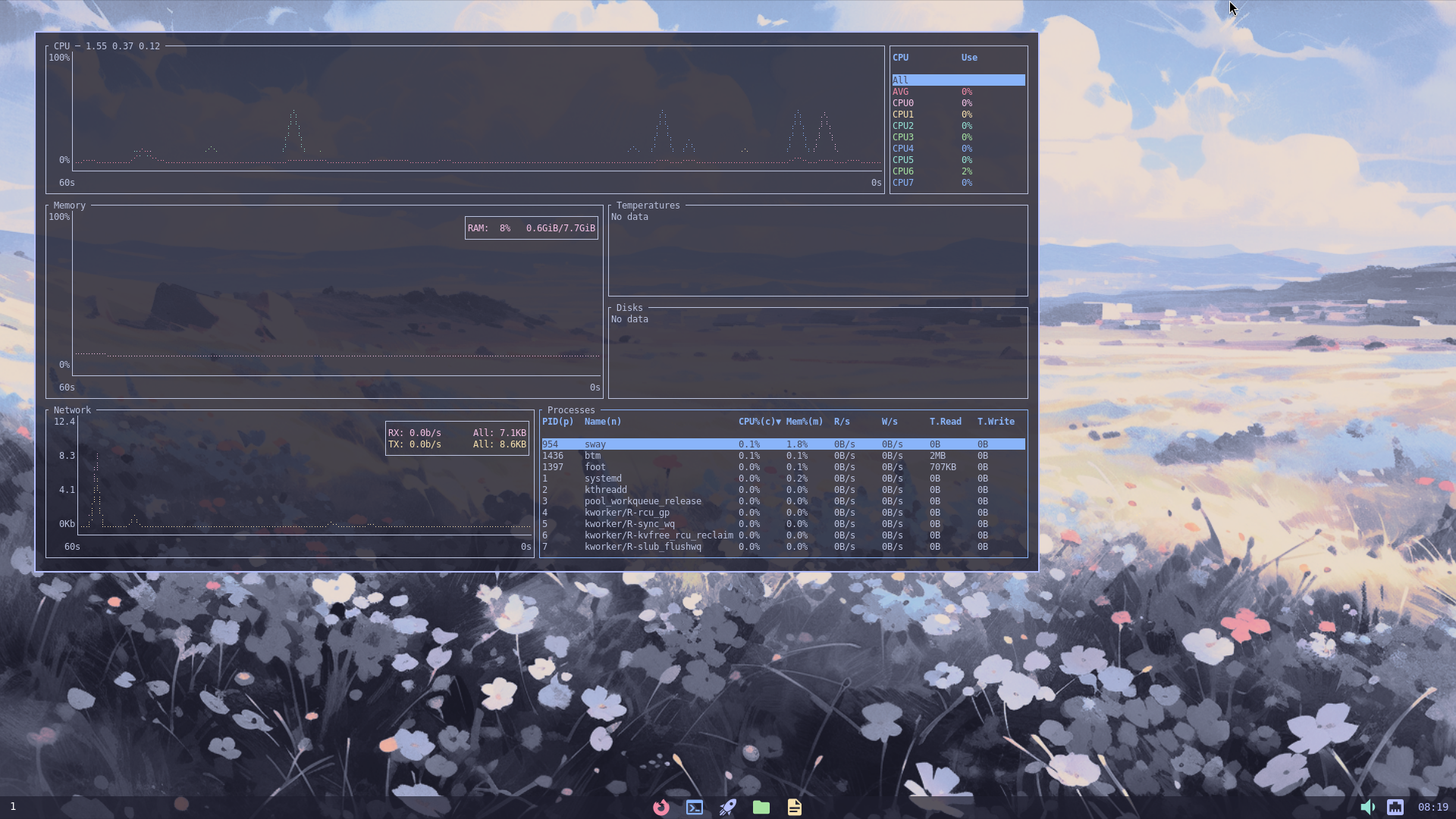Sort by T.Read column header
The height and width of the screenshot is (819, 1456).
coord(945,422)
